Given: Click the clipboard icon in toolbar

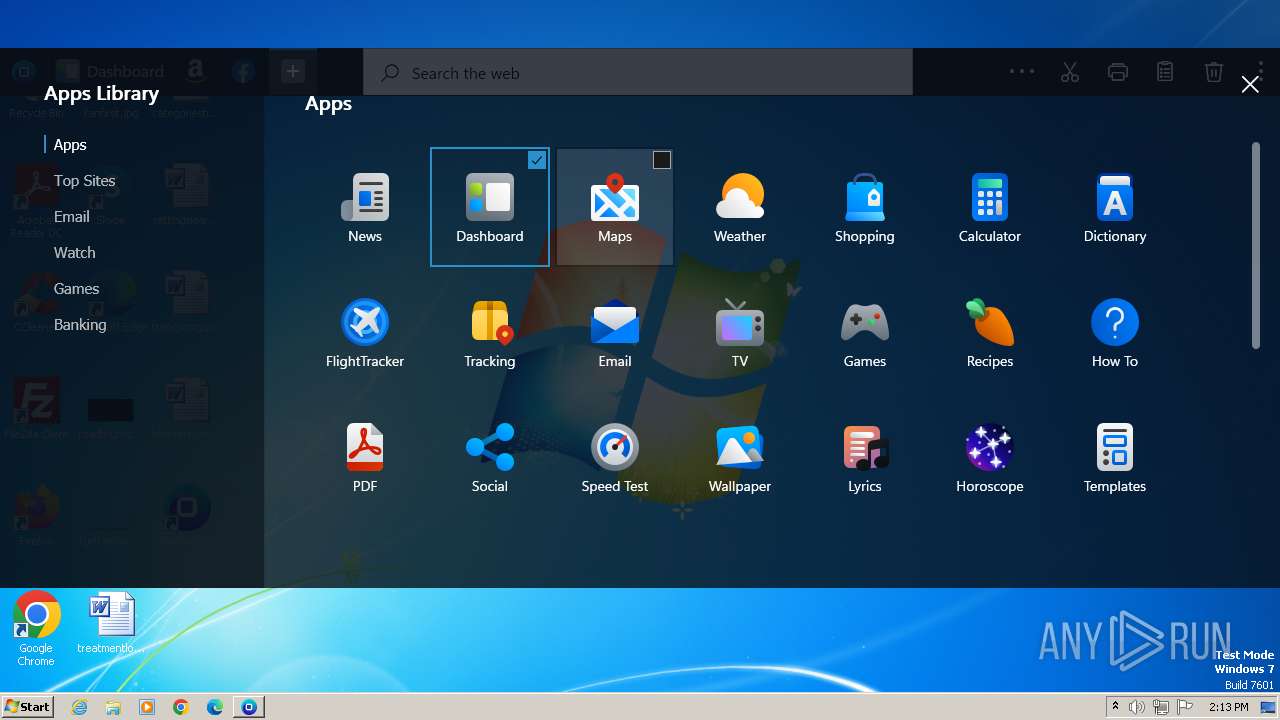Looking at the screenshot, I should click(x=1165, y=72).
